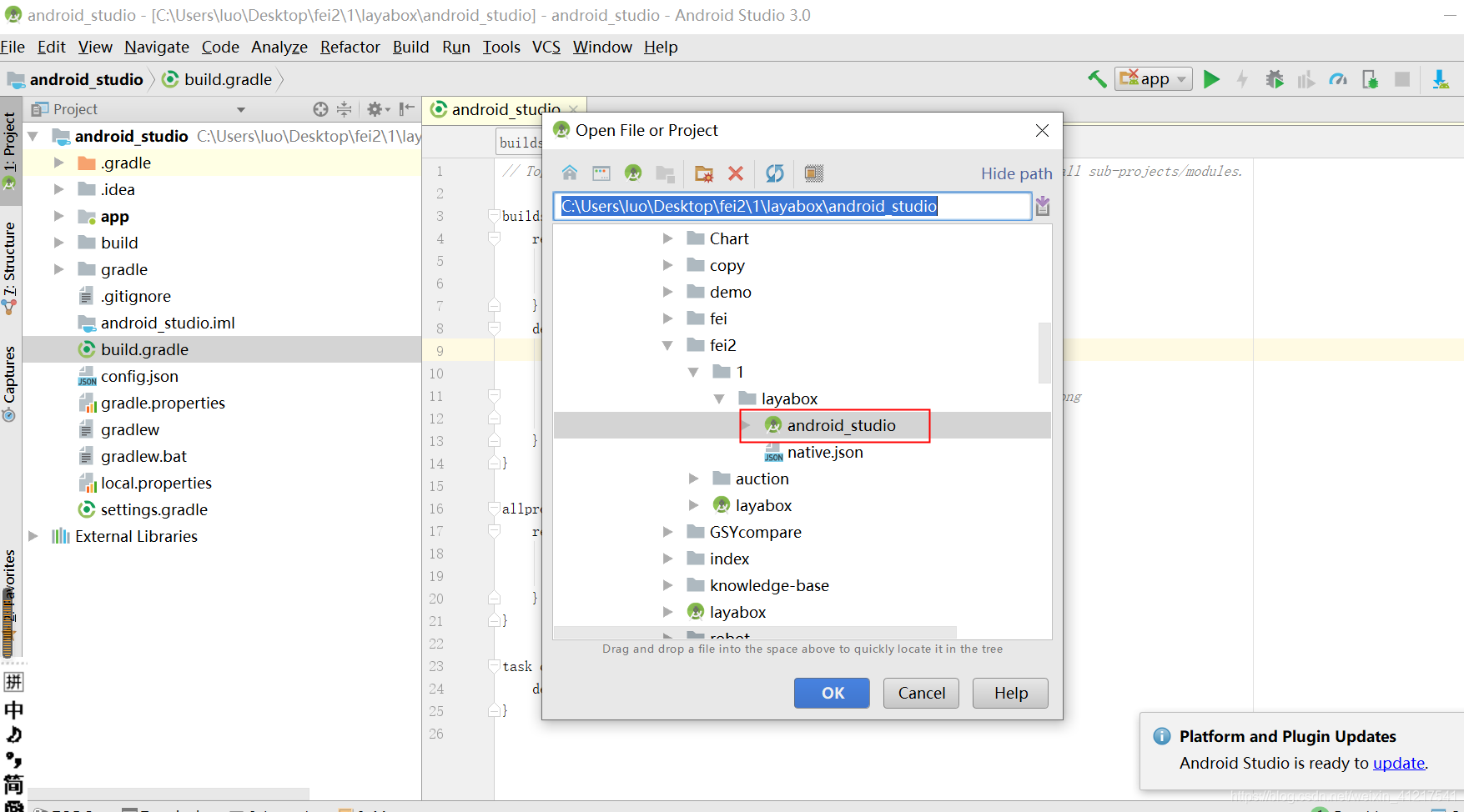Click Collapse All icon in Project panel
The image size is (1464, 812).
click(x=344, y=109)
